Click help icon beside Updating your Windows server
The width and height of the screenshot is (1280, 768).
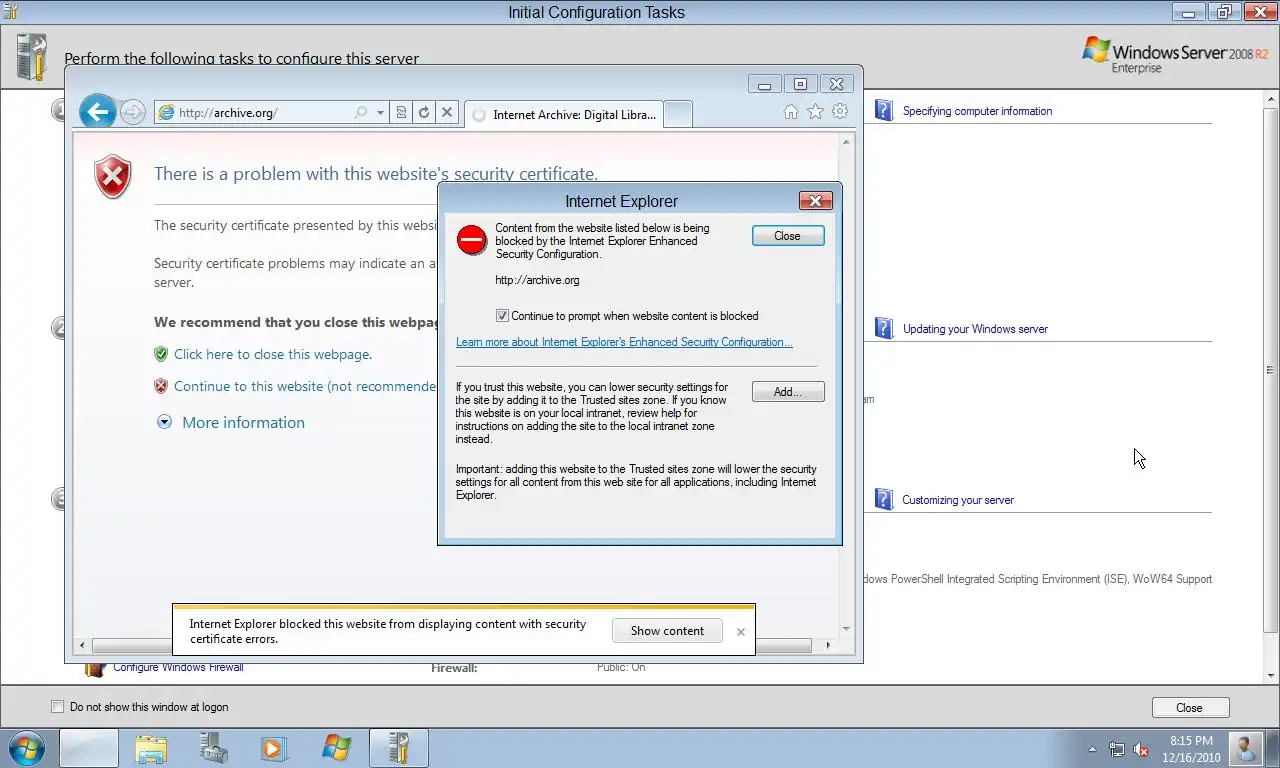tap(883, 328)
